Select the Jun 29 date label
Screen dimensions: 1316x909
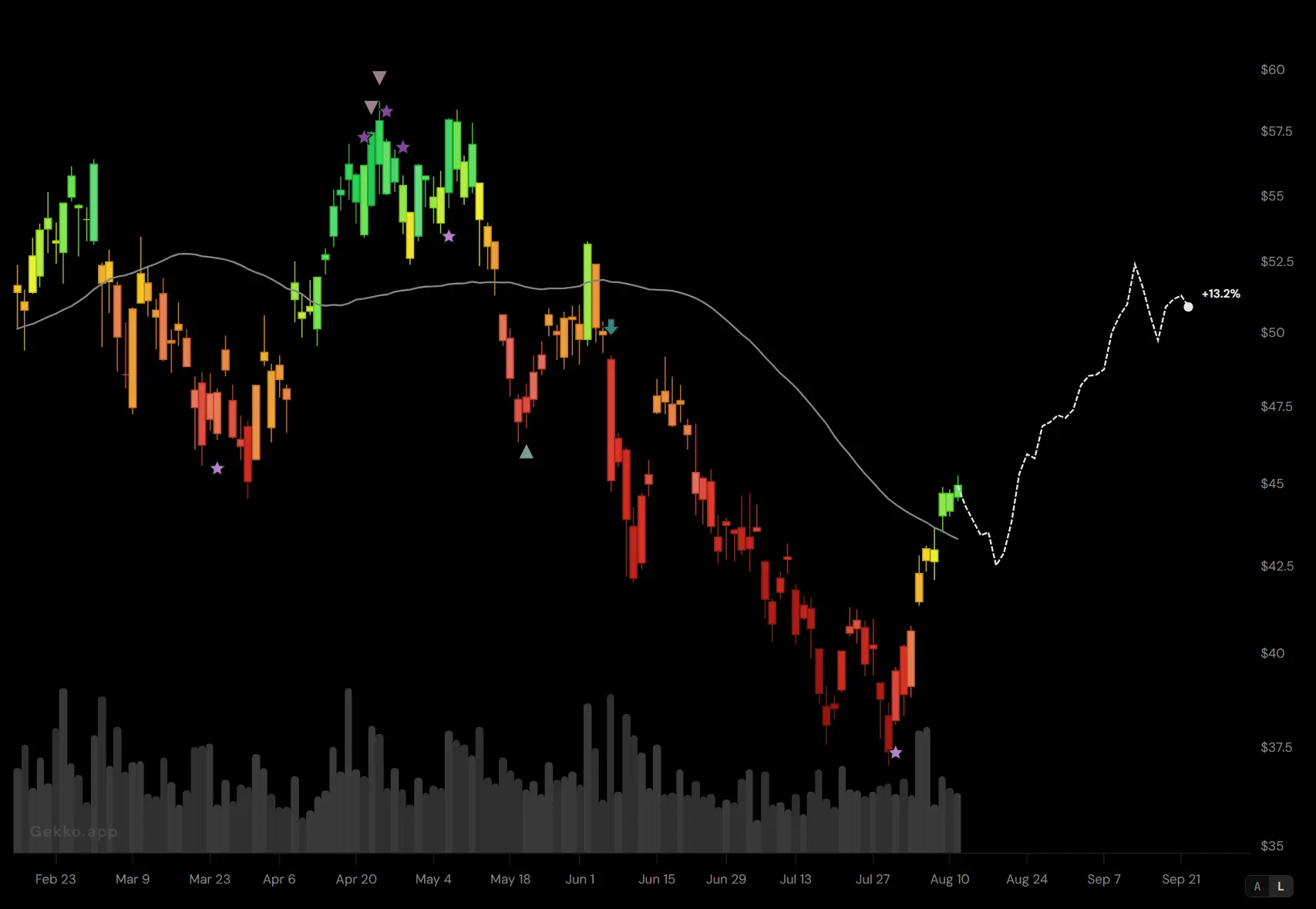pyautogui.click(x=726, y=879)
